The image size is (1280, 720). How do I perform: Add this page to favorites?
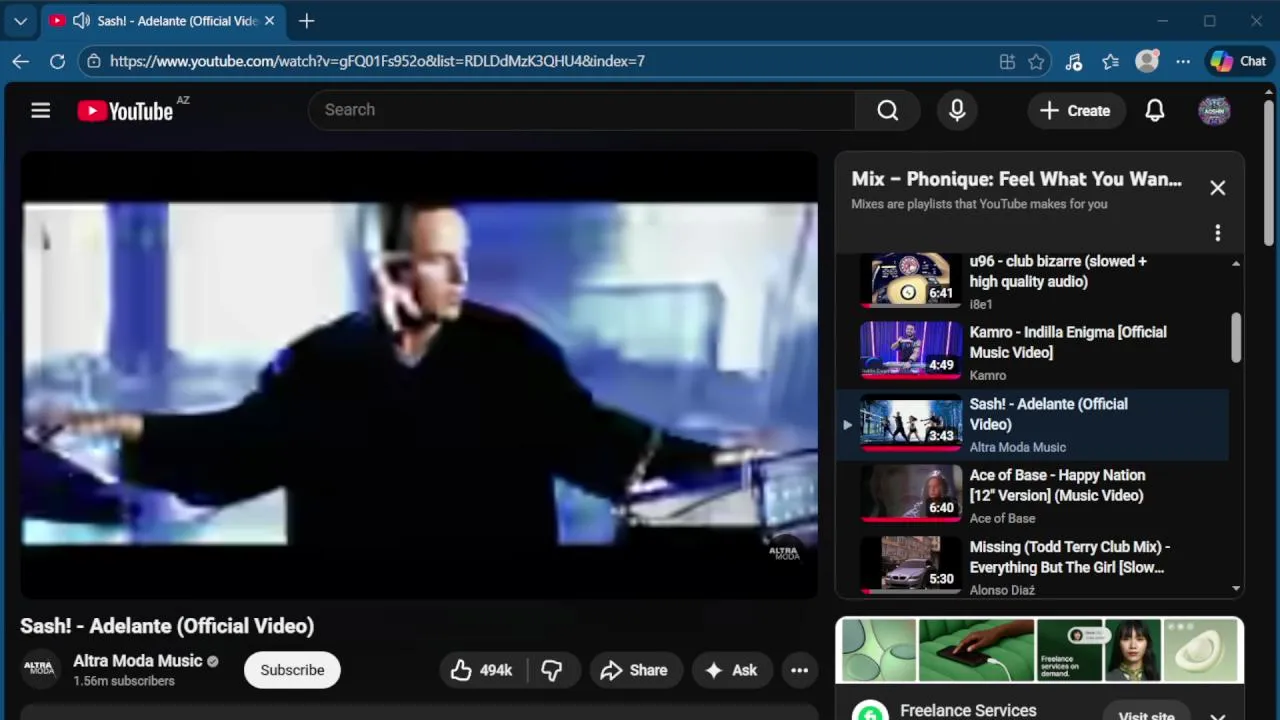(1036, 61)
